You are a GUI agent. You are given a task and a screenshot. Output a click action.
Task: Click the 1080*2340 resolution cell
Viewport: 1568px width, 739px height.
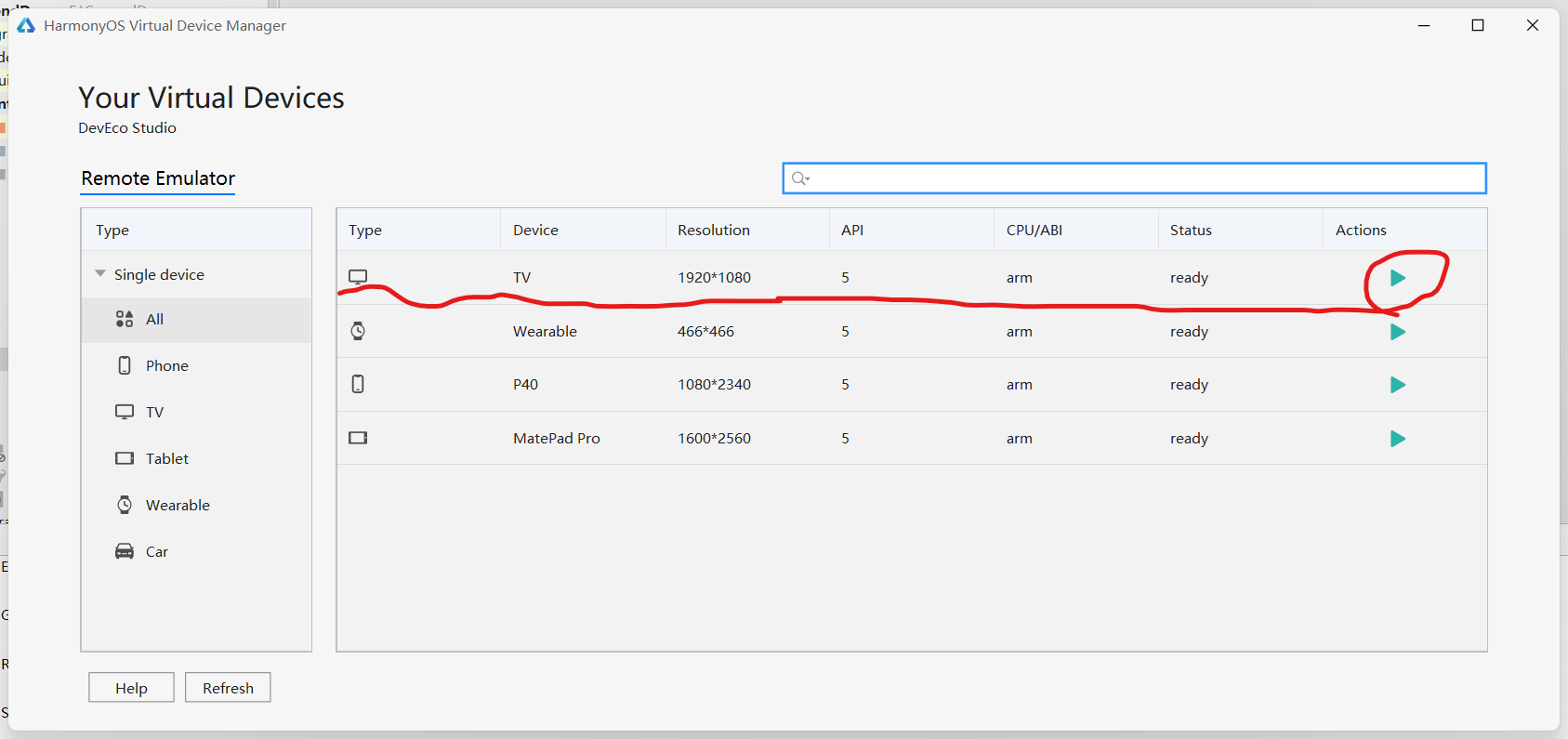(714, 385)
